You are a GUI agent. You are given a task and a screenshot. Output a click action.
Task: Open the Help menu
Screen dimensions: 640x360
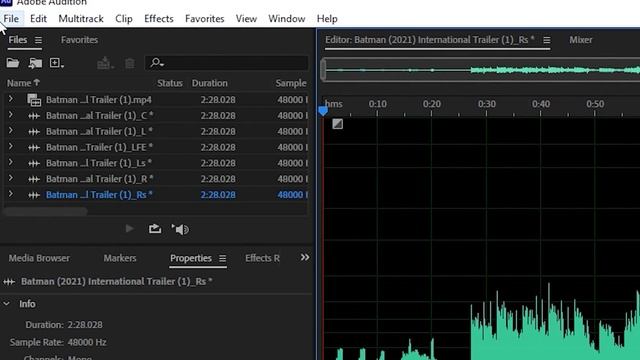(327, 19)
